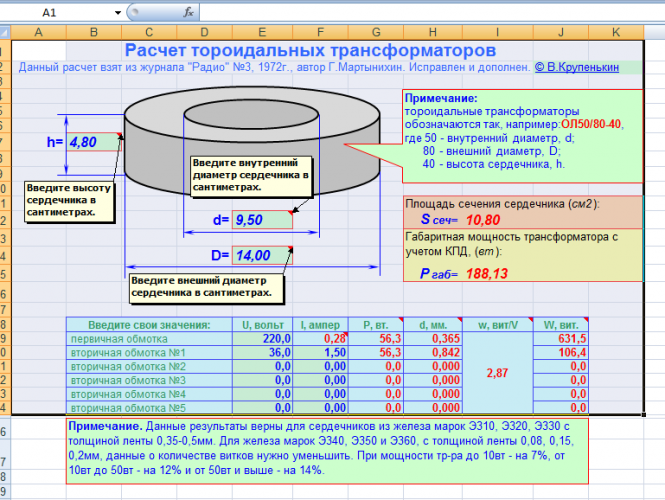Click into the formula bar field

432,12
